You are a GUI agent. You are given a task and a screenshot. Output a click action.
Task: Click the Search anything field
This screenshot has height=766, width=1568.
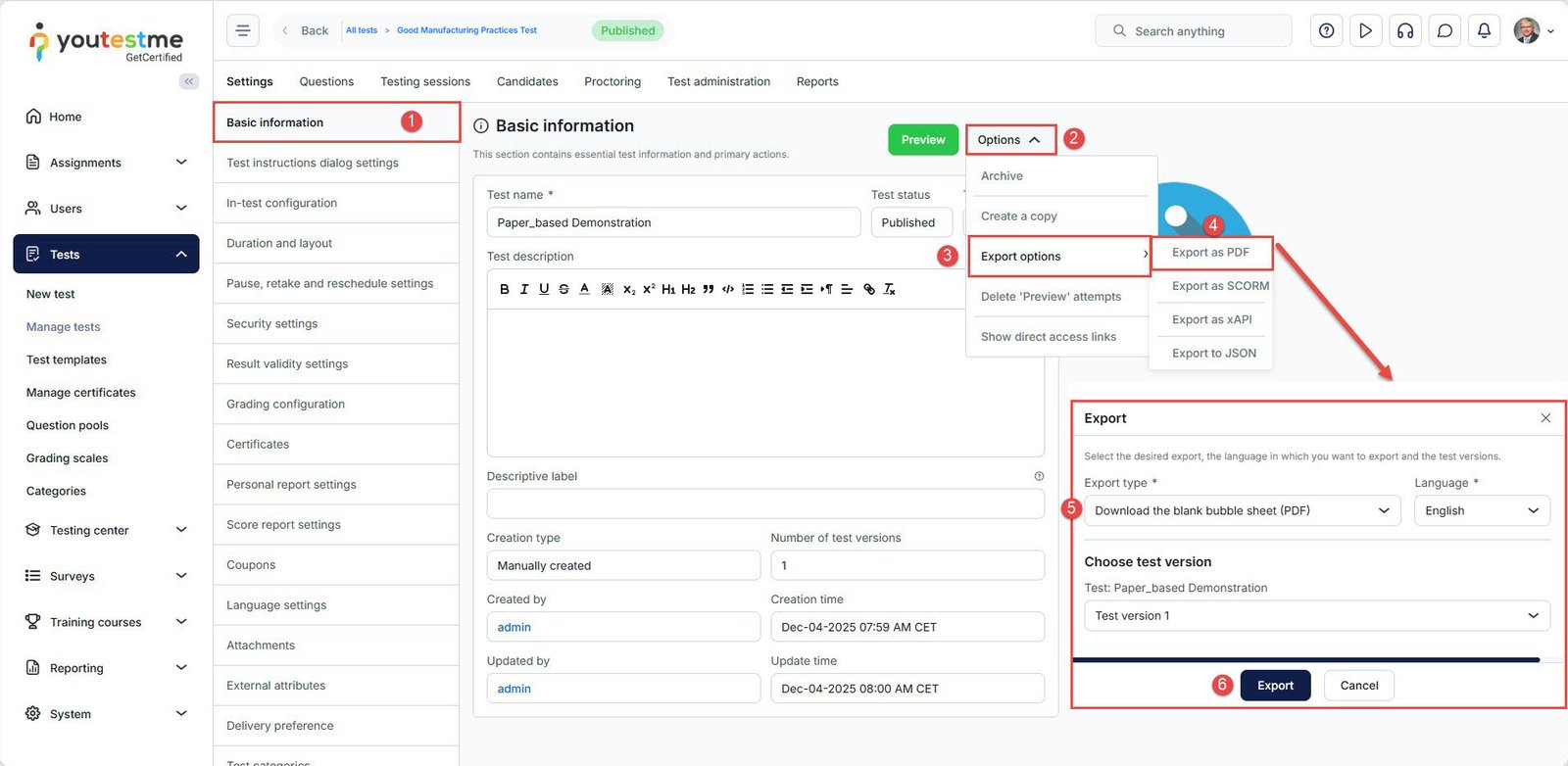(1193, 31)
